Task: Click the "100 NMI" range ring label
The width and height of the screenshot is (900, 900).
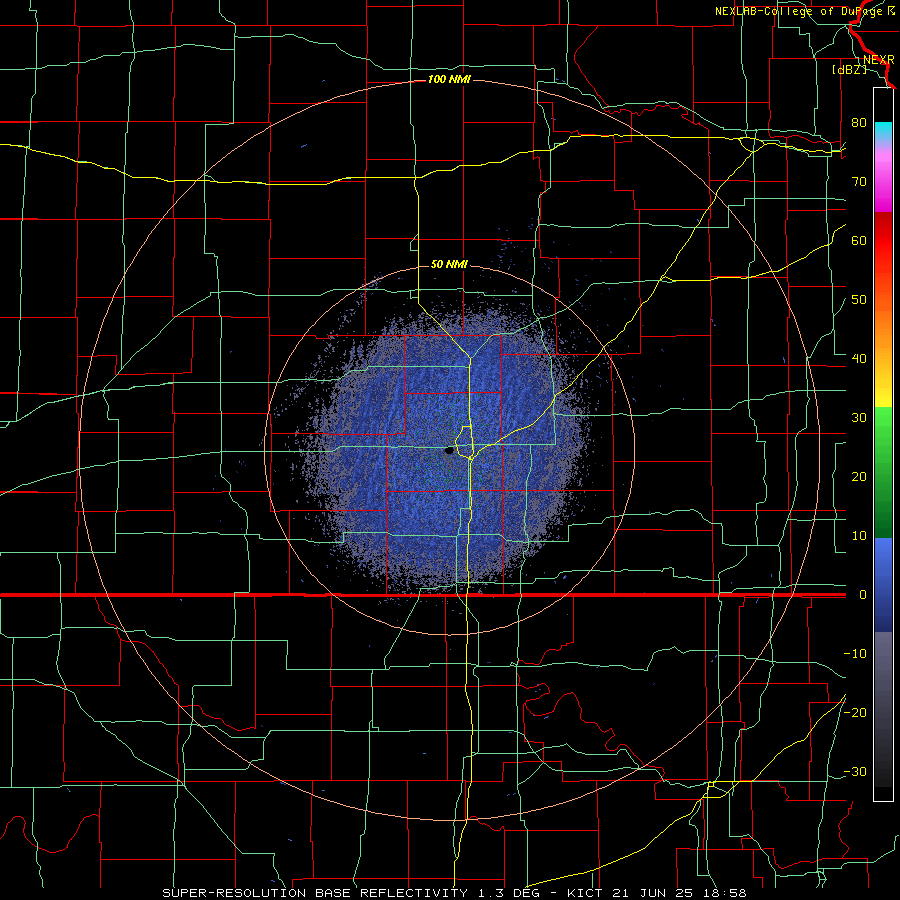Action: 449,79
